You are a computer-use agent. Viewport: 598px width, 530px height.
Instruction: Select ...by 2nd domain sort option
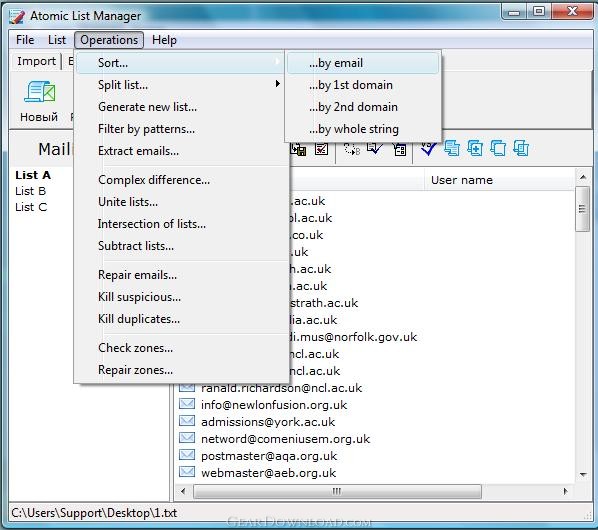363,107
